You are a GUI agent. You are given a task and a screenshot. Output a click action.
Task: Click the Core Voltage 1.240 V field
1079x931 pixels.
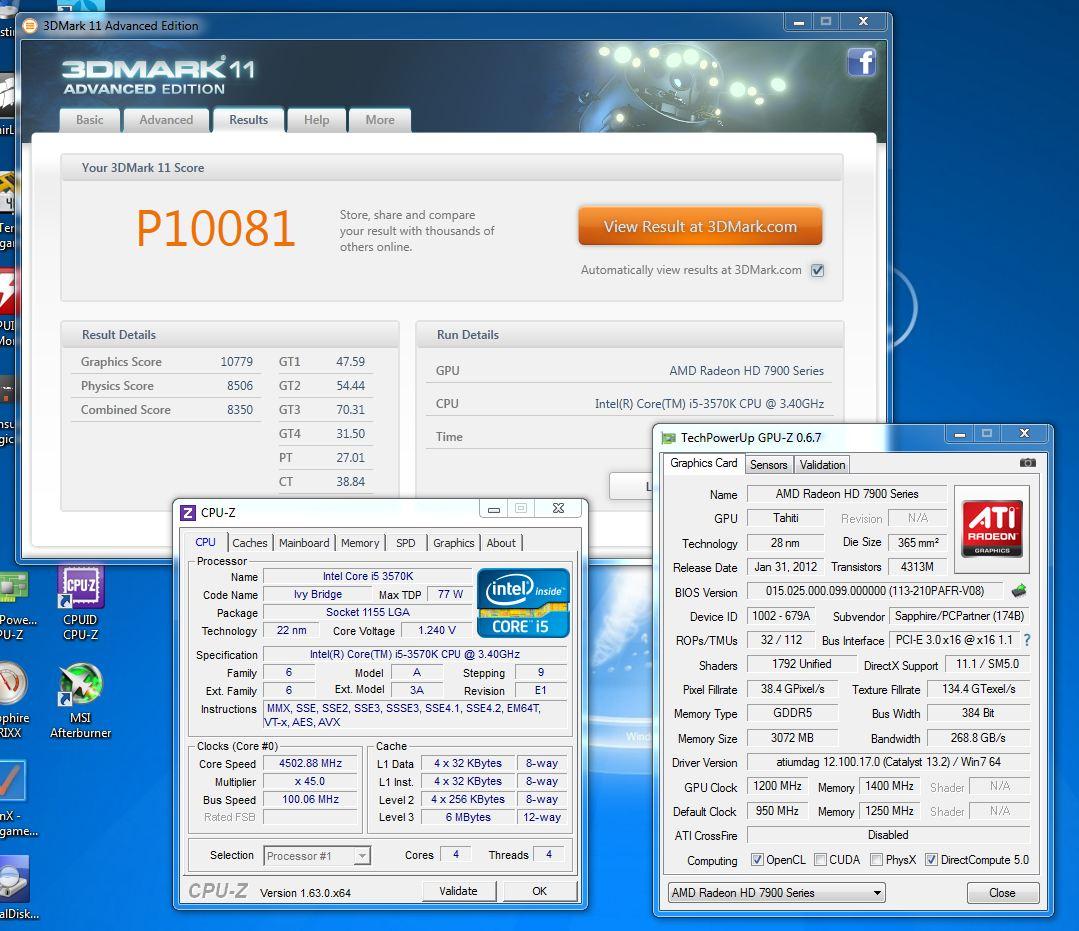point(437,630)
